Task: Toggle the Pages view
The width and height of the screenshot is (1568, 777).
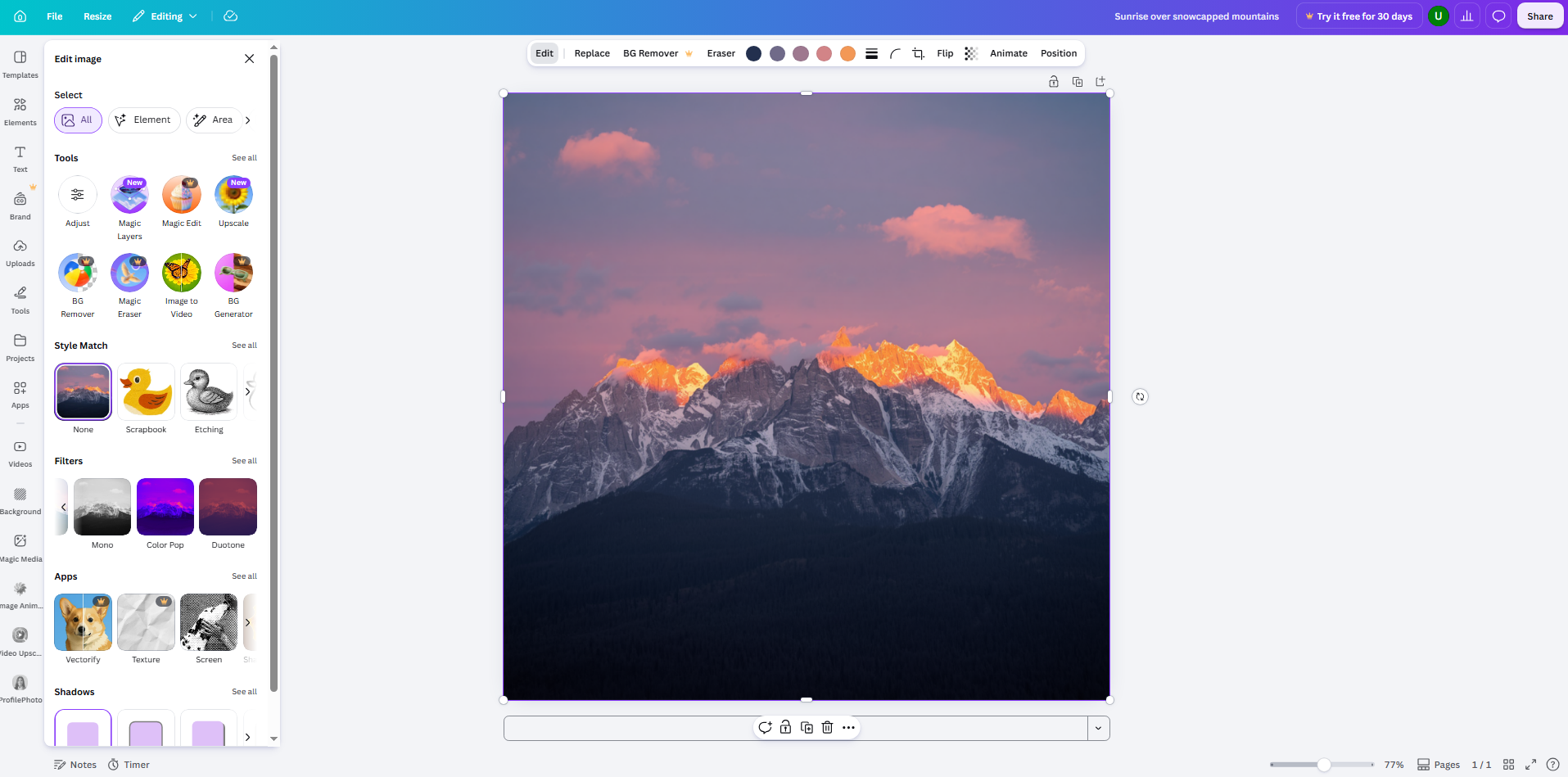Action: (1439, 765)
